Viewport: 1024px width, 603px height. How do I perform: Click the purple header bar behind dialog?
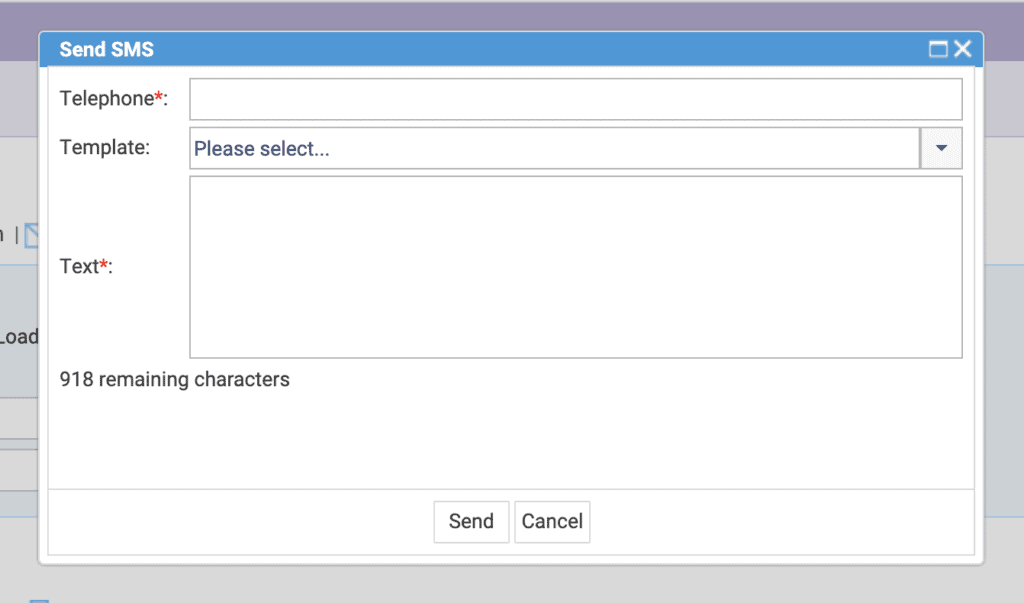pyautogui.click(x=511, y=16)
